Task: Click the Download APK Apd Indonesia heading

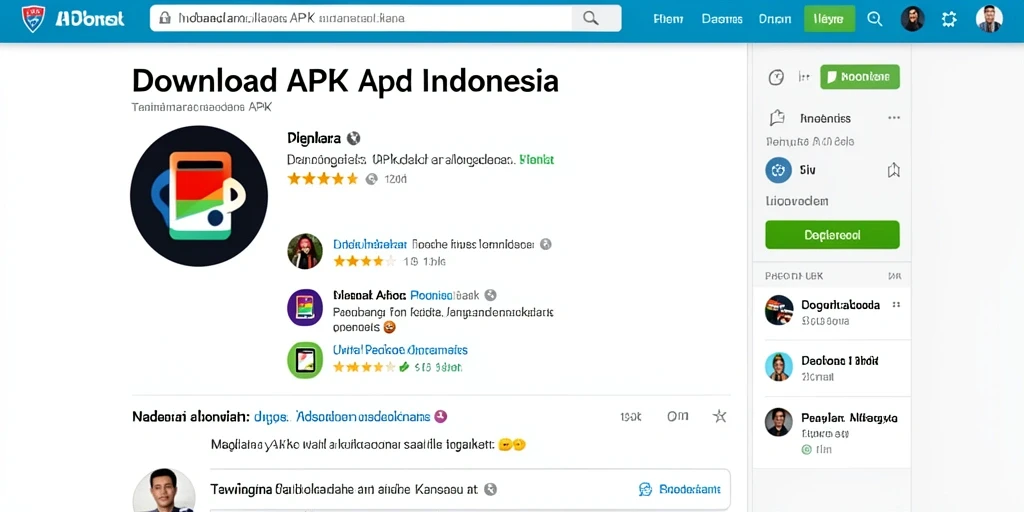Action: (345, 81)
